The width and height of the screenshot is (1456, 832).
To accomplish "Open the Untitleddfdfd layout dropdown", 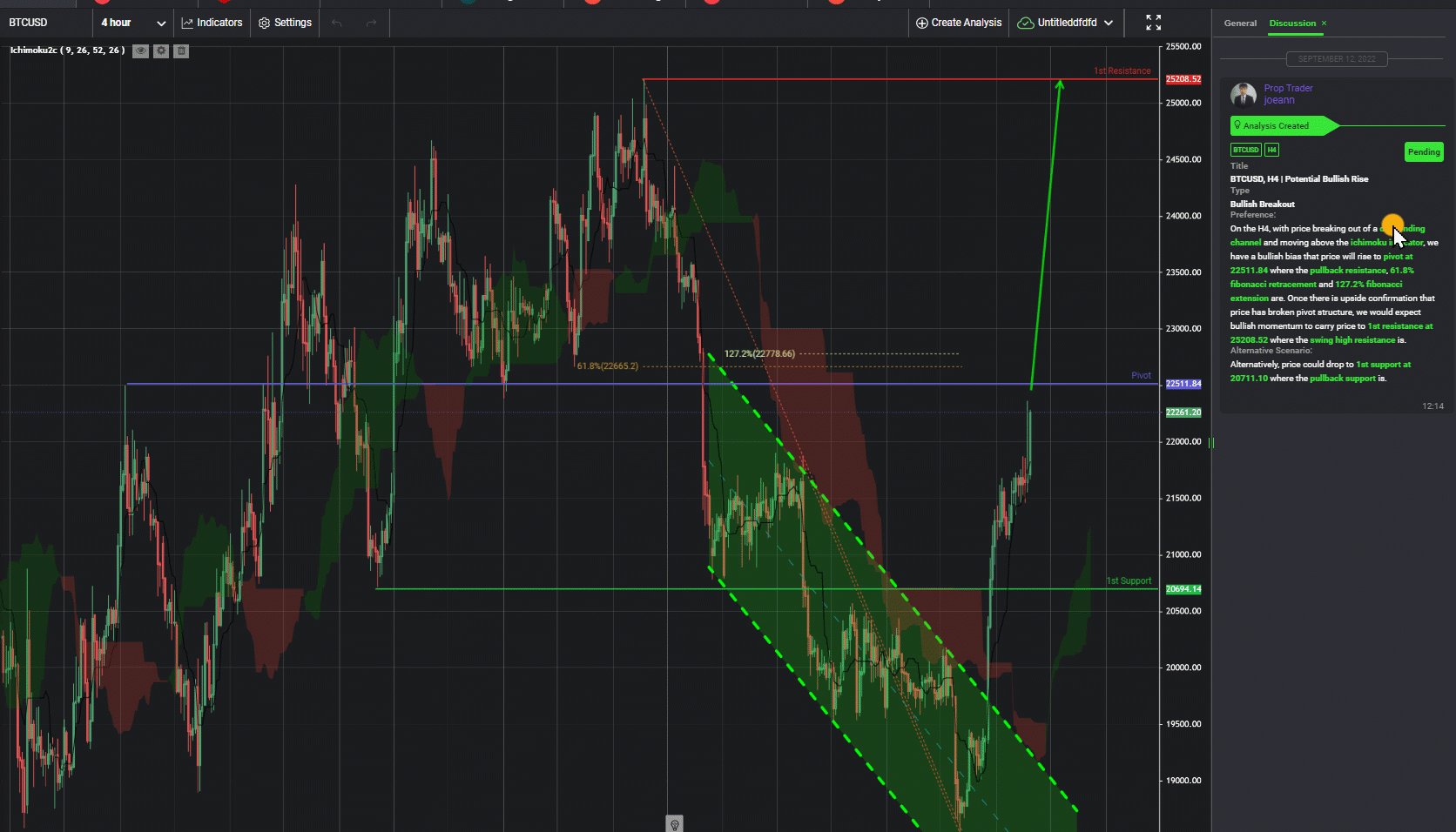I will 1066,23.
